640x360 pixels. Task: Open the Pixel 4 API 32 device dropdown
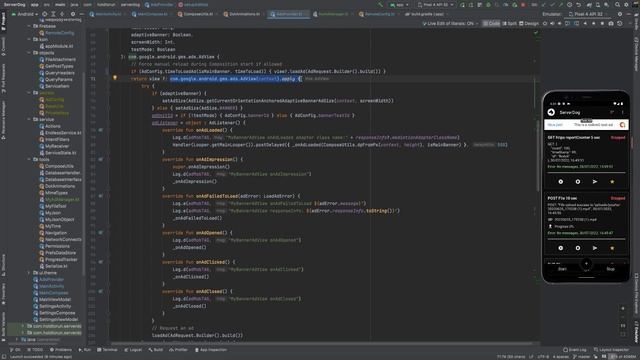coord(436,5)
